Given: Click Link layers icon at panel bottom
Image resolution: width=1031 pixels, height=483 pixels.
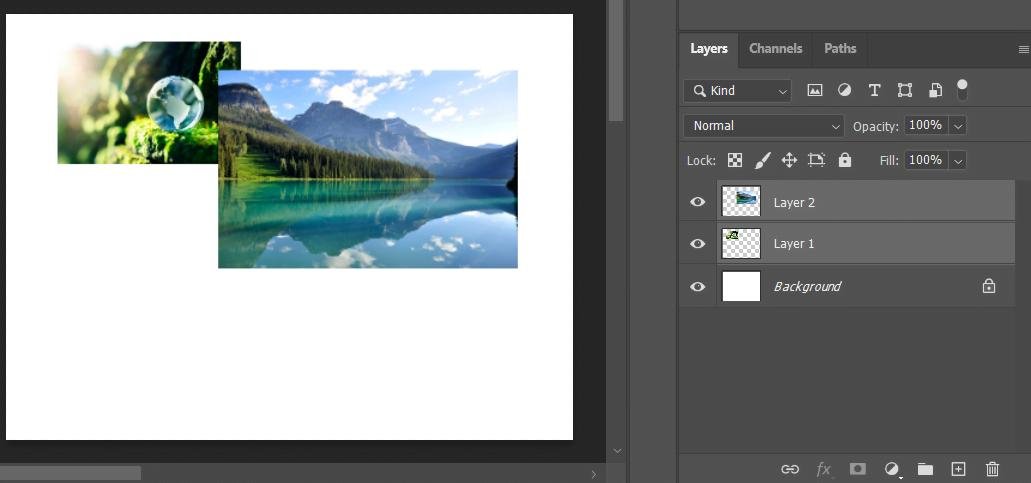Looking at the screenshot, I should (x=789, y=469).
